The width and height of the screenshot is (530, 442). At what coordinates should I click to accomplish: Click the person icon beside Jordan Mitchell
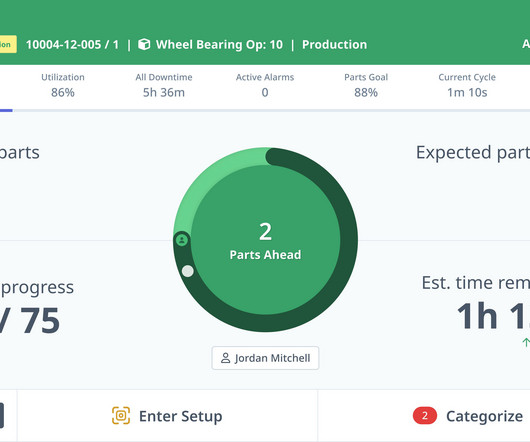coord(225,358)
